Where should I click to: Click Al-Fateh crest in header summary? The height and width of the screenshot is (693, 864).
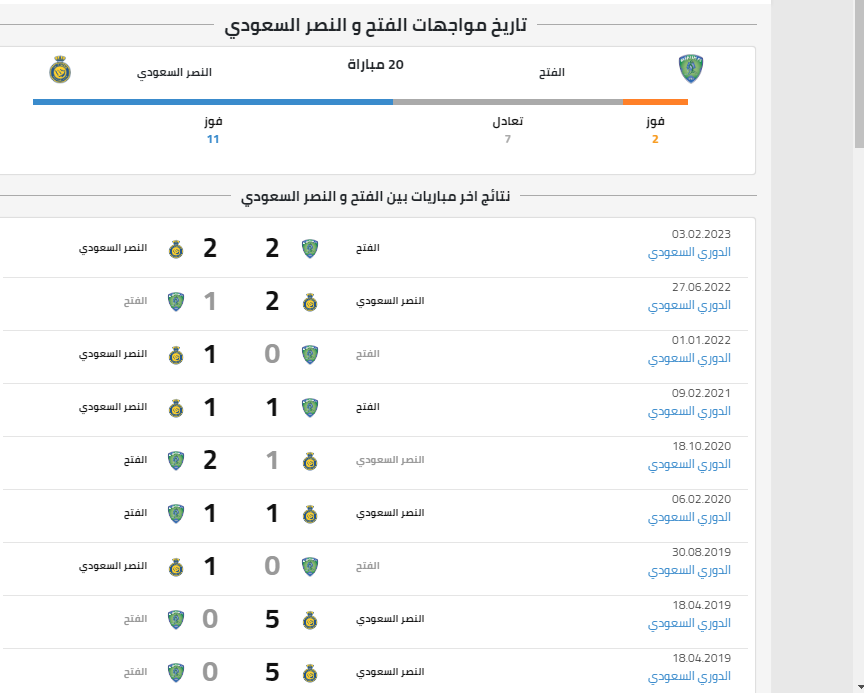pyautogui.click(x=690, y=69)
